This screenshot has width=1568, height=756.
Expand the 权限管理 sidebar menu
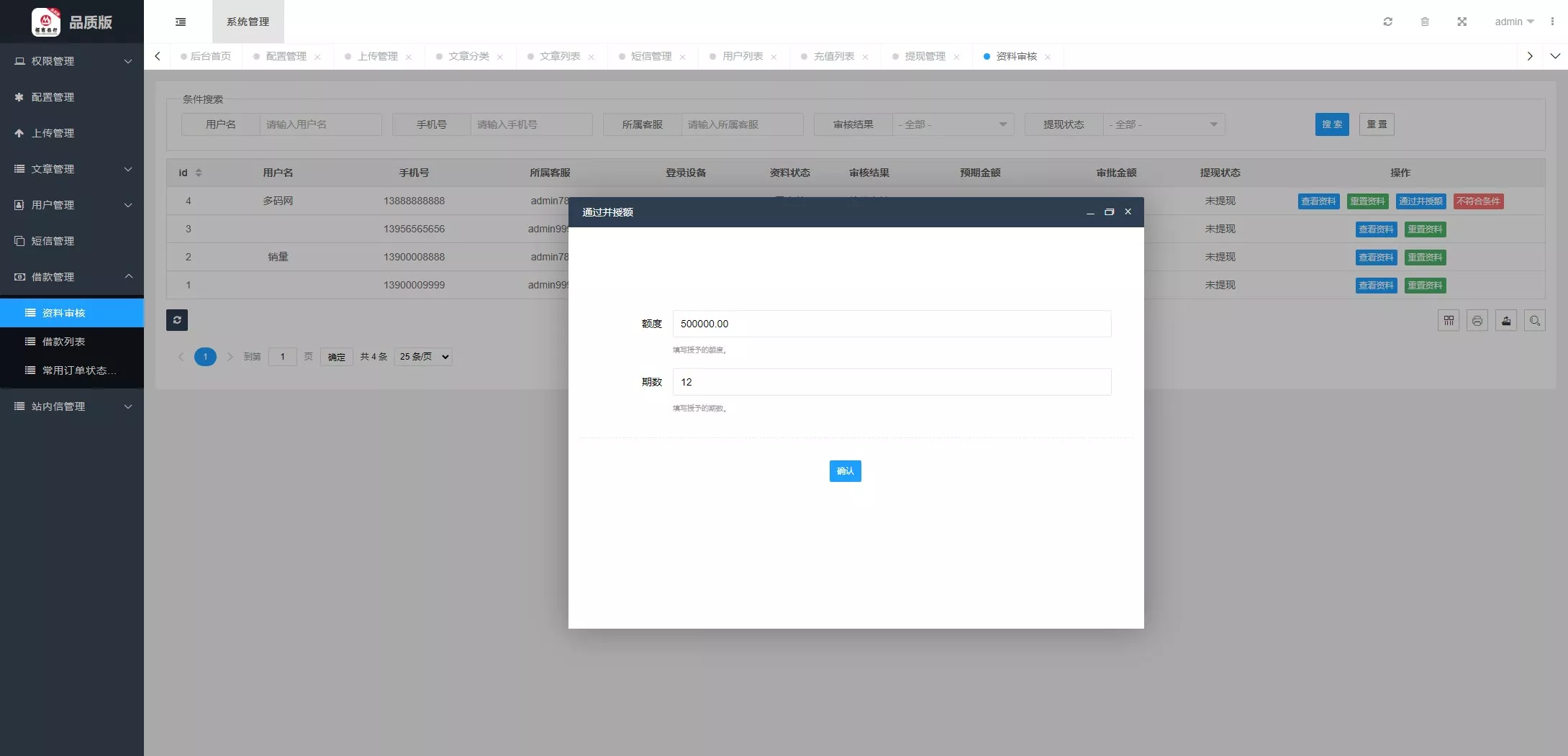point(72,61)
